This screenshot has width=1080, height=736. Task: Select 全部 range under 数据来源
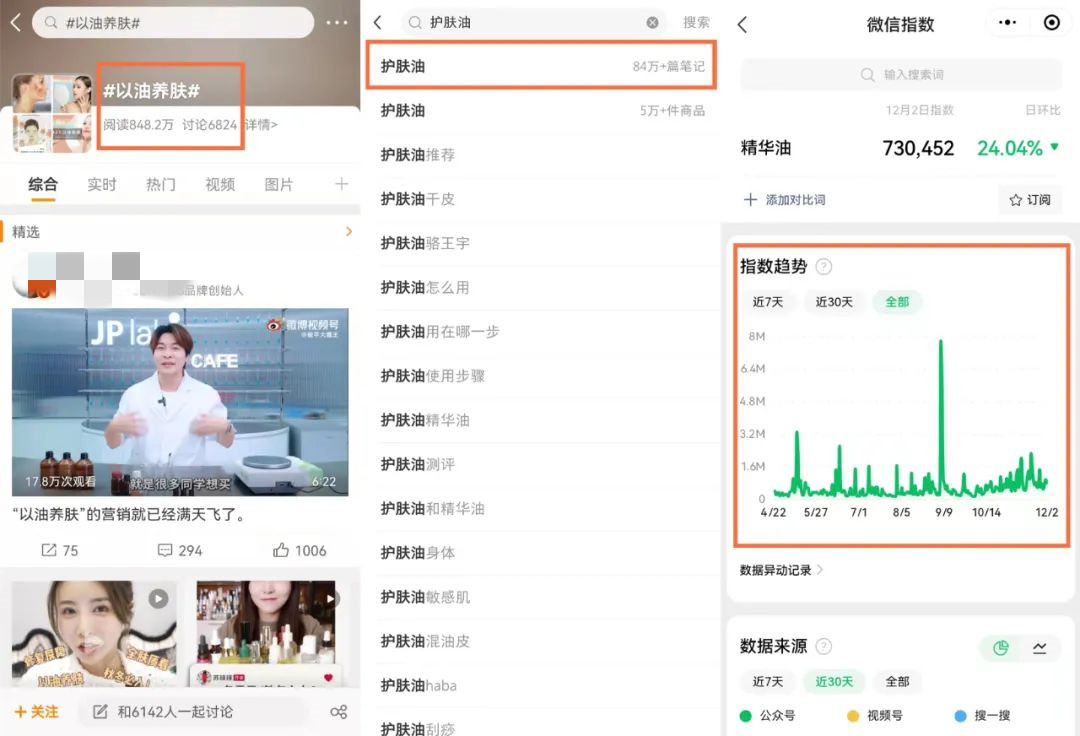coord(897,681)
